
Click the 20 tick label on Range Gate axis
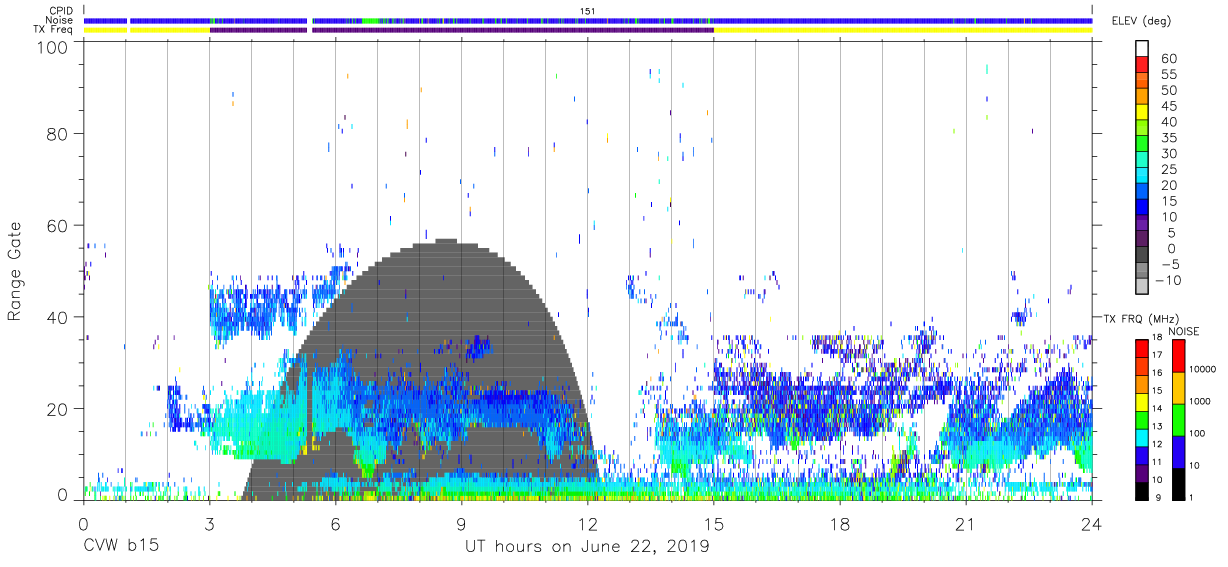(x=57, y=409)
